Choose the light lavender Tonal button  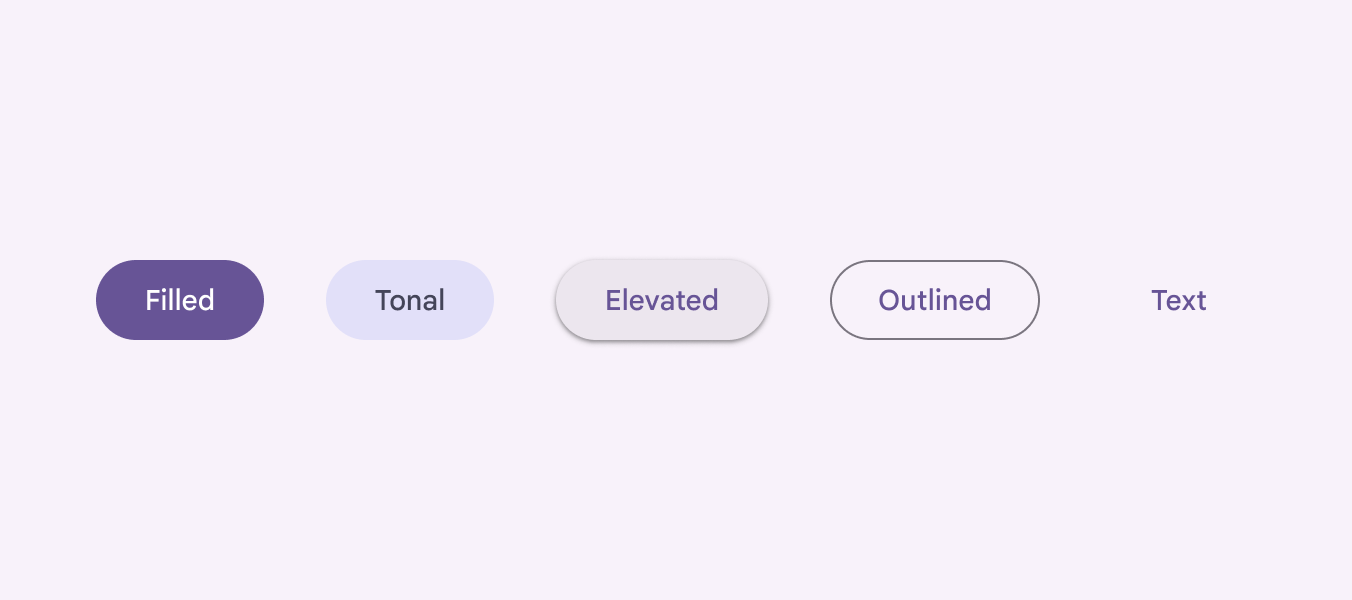[x=410, y=300]
